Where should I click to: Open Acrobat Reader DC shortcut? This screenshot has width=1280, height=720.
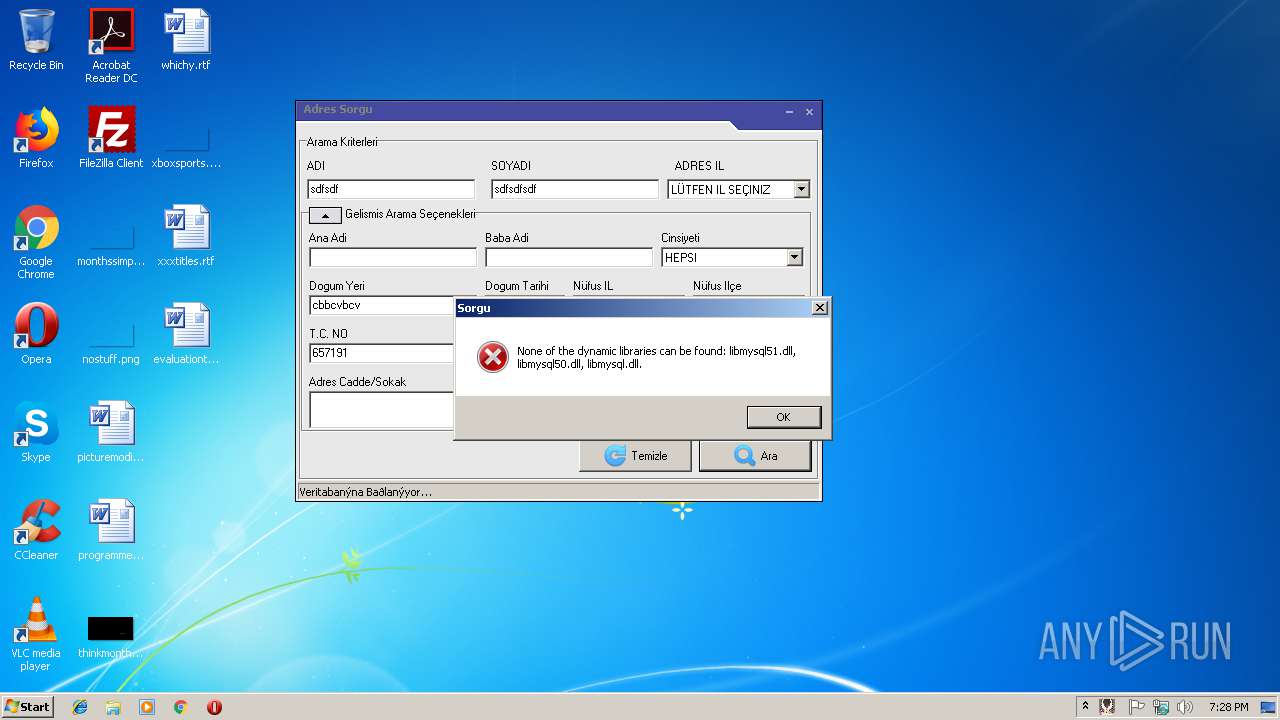point(111,45)
